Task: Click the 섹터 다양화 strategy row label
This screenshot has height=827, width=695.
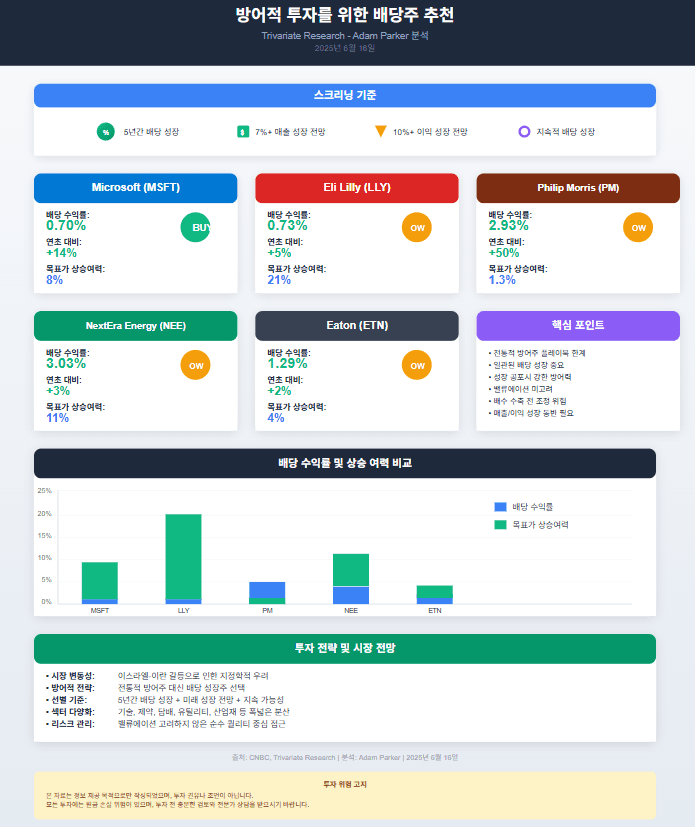Action: tap(70, 712)
